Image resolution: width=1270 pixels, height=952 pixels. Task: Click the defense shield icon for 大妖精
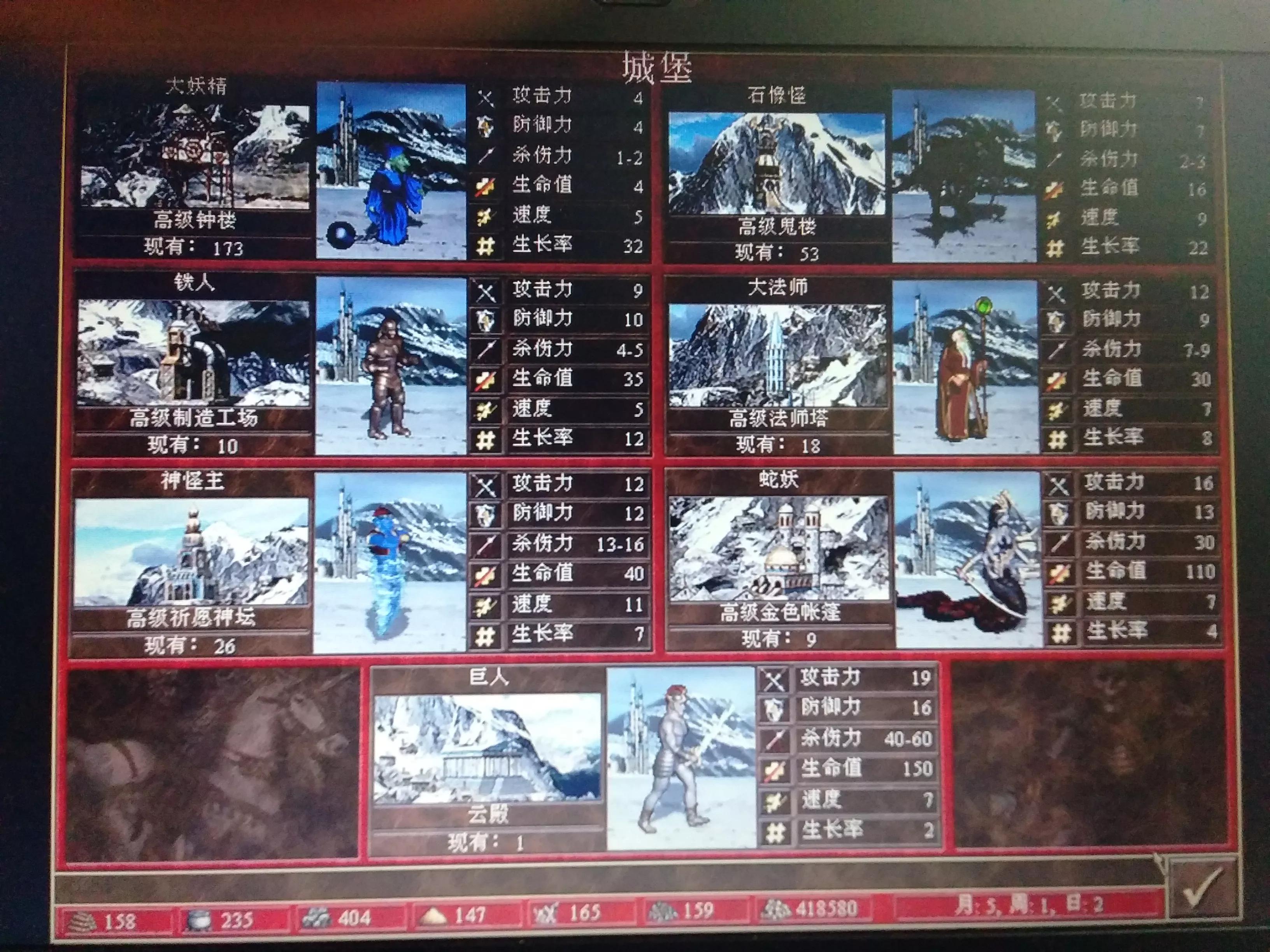[486, 126]
